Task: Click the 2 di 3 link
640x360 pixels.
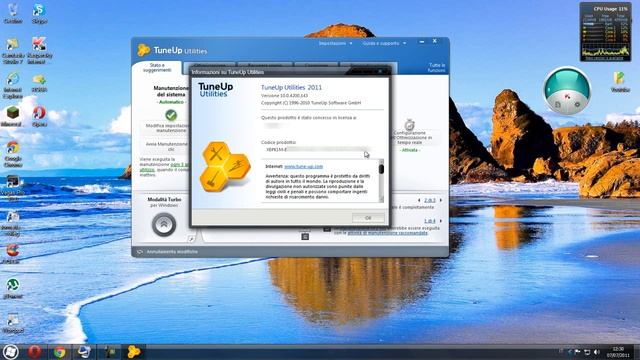Action: (429, 200)
